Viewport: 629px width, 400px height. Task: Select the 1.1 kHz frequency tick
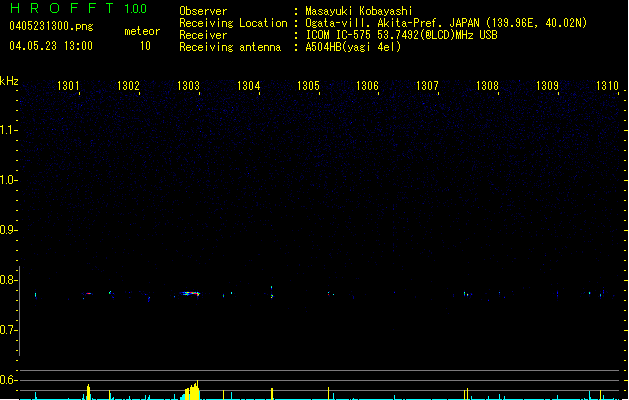point(9,130)
